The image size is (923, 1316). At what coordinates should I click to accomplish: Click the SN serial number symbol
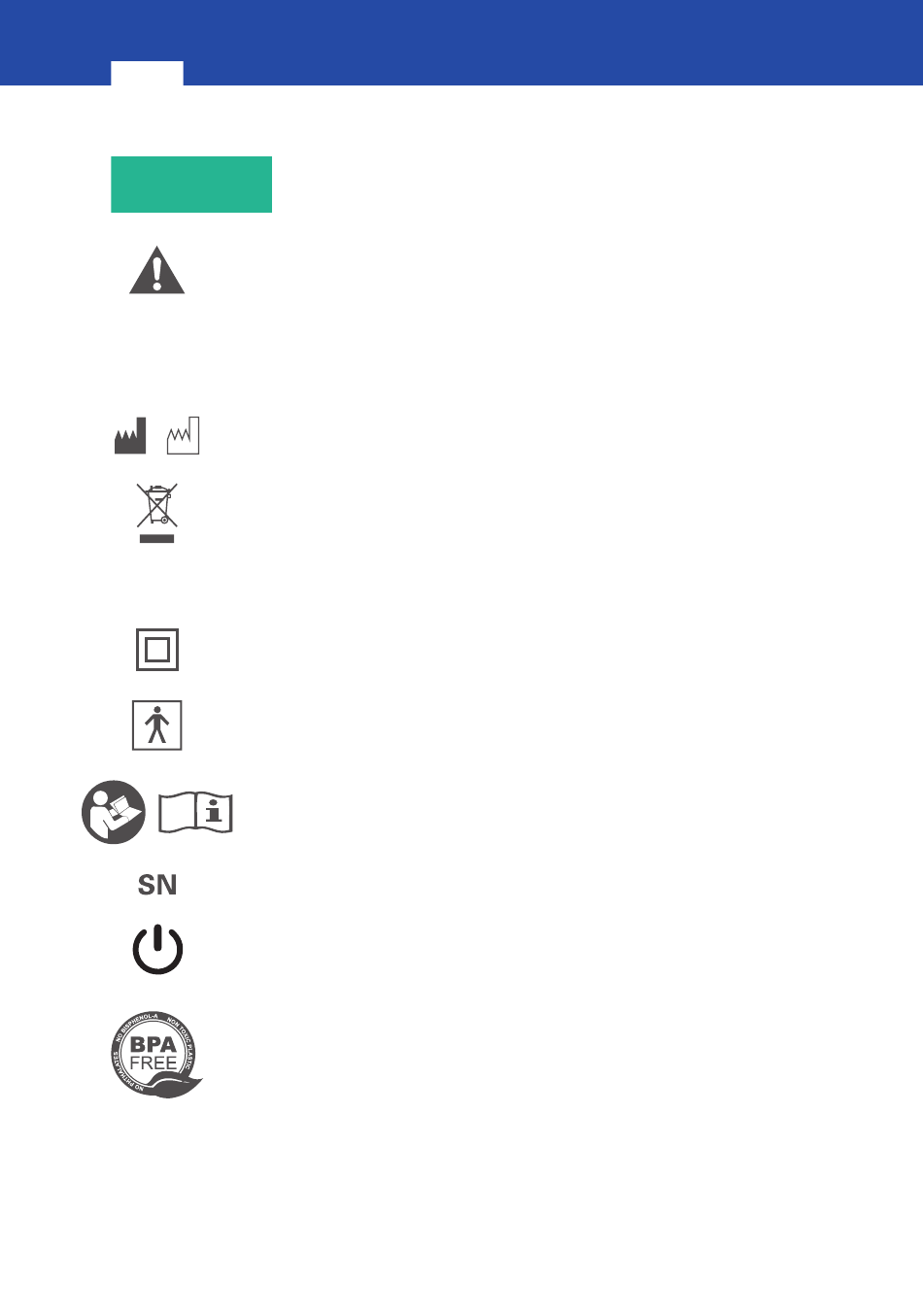[156, 885]
